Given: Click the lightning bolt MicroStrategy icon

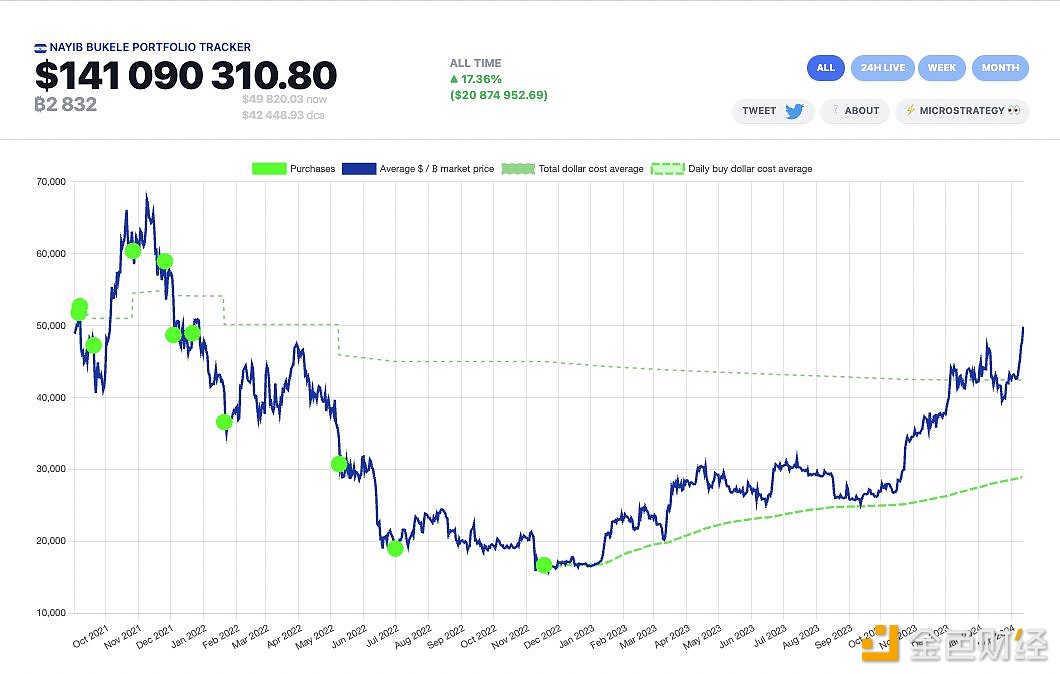Looking at the screenshot, I should (x=910, y=111).
